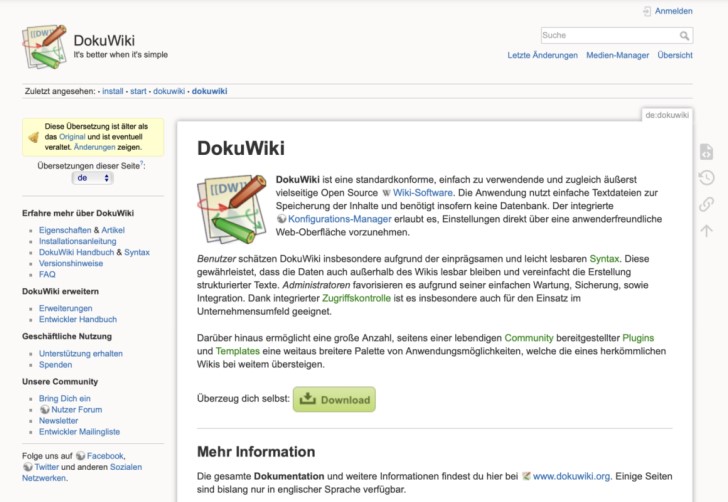Open Twitter link in sidebar
Image resolution: width=728 pixels, height=502 pixels.
[x=46, y=467]
